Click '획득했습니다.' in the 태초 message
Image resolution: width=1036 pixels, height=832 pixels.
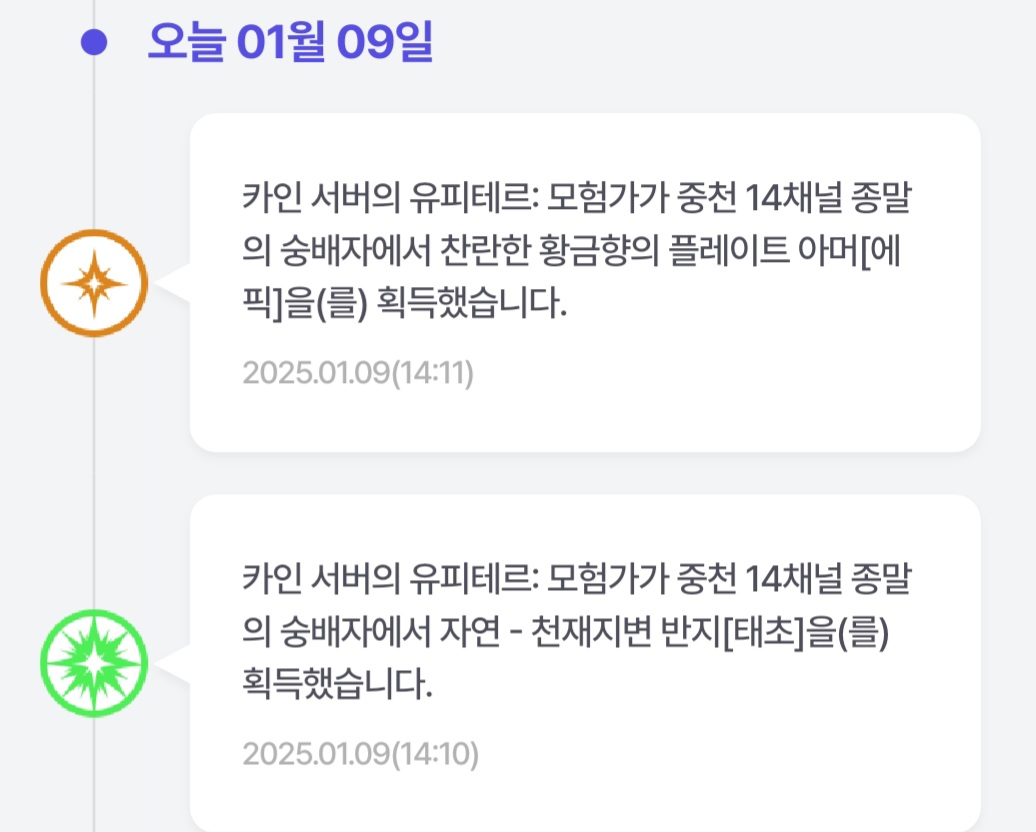point(338,684)
